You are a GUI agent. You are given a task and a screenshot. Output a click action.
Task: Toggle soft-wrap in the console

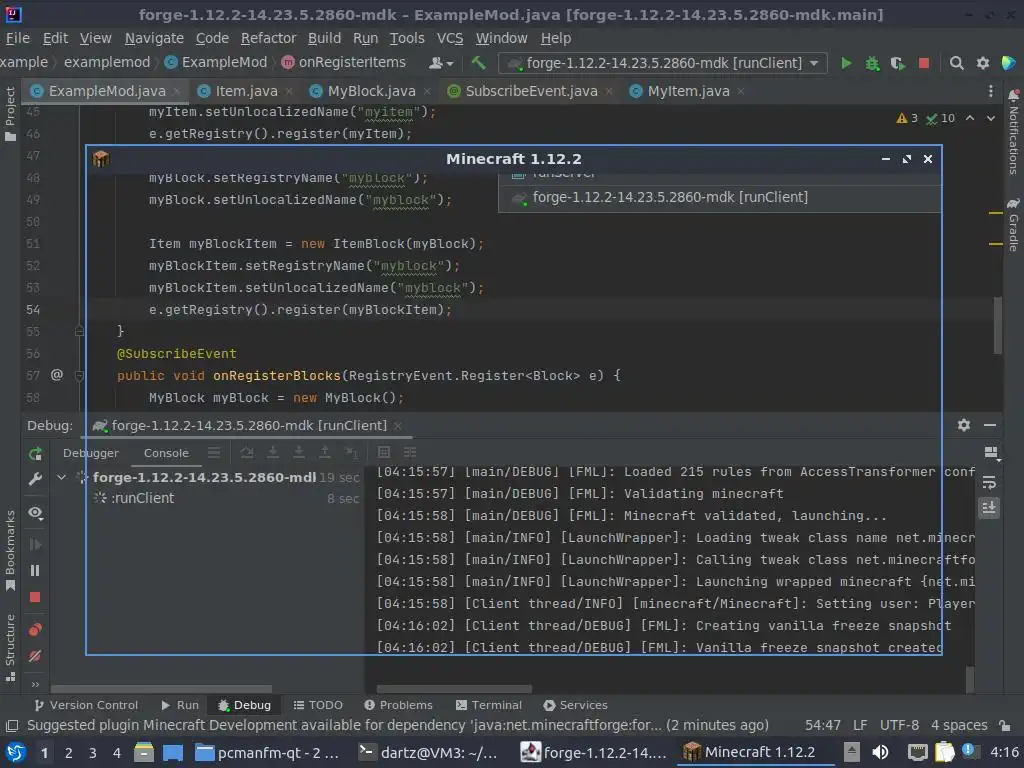[989, 483]
